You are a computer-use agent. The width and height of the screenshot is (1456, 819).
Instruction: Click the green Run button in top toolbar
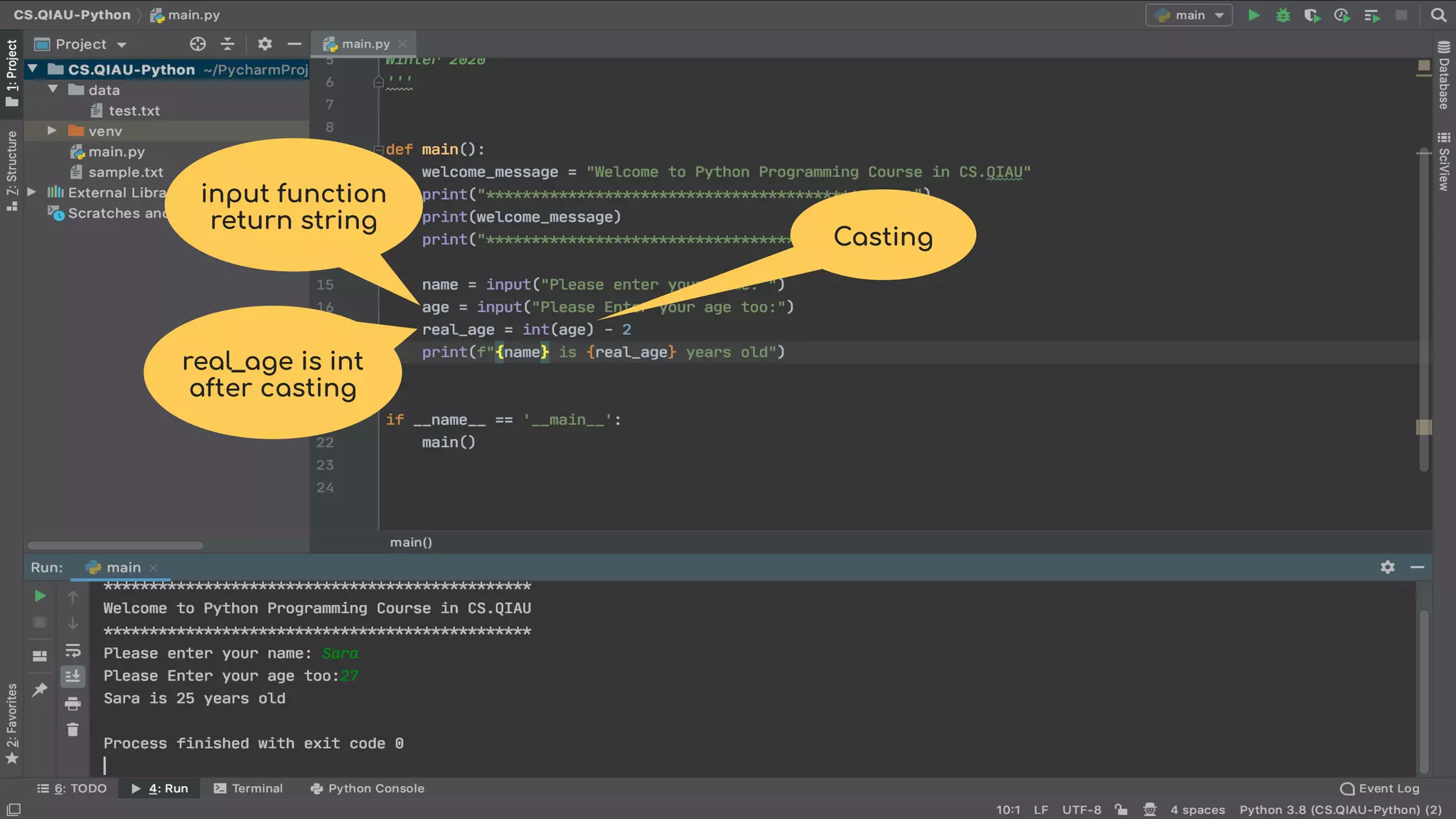1253,15
